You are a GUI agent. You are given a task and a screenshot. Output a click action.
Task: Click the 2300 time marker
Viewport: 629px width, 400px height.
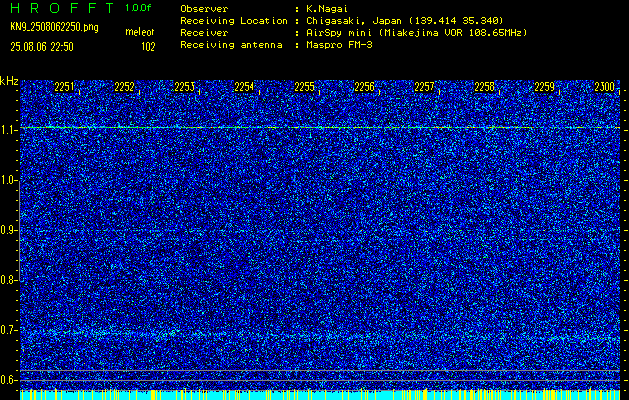point(605,87)
